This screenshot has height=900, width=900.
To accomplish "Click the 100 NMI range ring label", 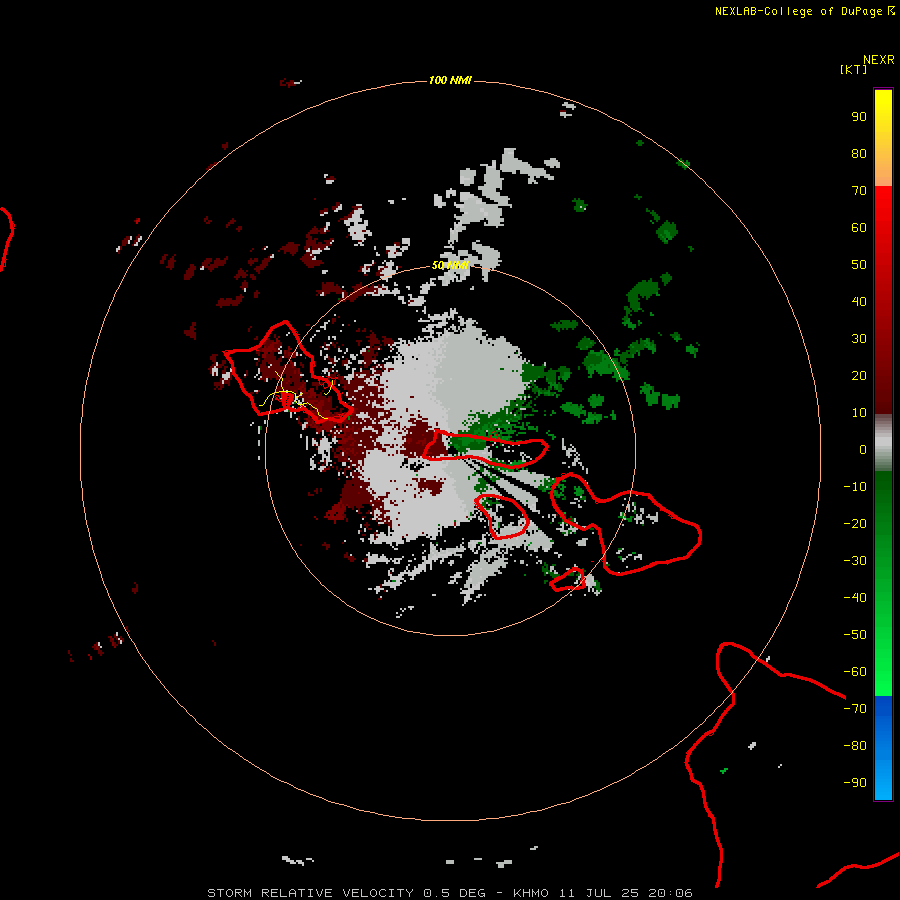I will click(x=450, y=80).
